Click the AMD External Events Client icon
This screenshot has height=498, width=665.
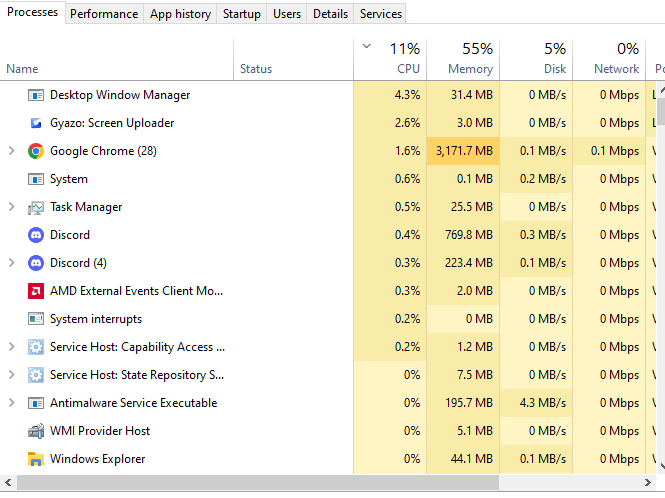coord(36,291)
